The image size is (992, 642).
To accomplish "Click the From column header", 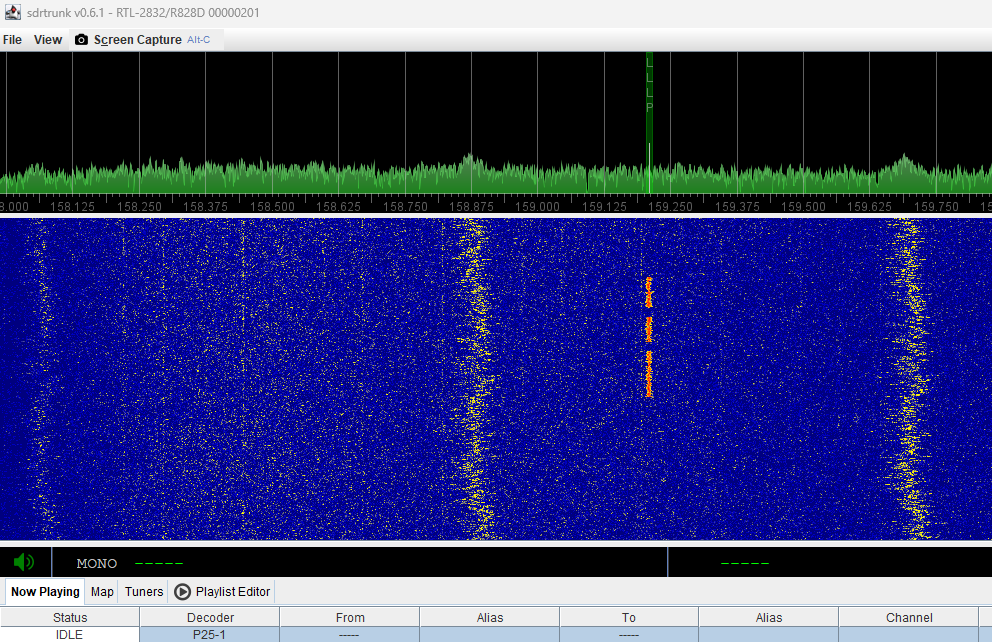I will 350,617.
